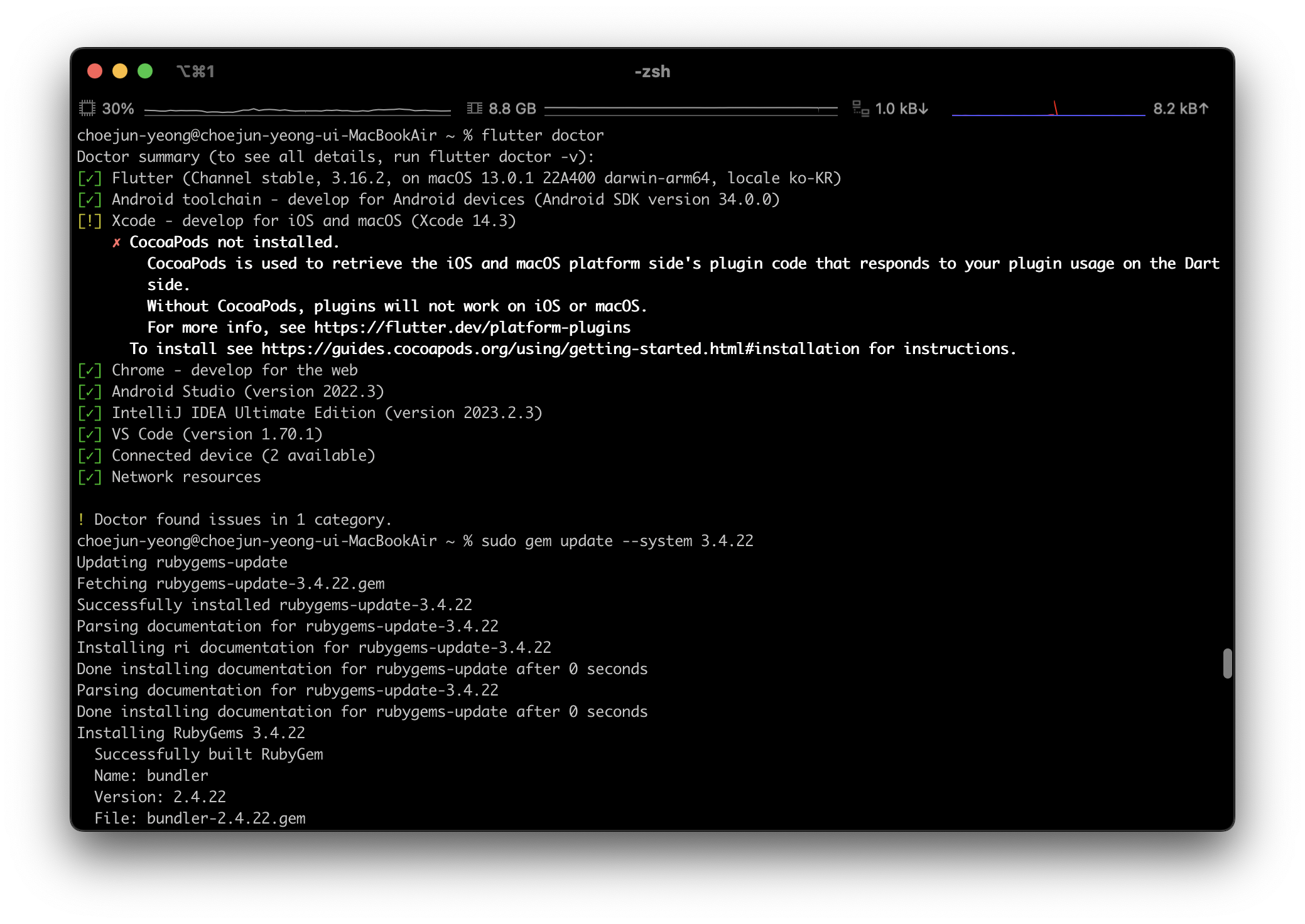Screen dimensions: 1305x924
Task: Click 'Installing ri documentation' line
Action: pos(314,647)
